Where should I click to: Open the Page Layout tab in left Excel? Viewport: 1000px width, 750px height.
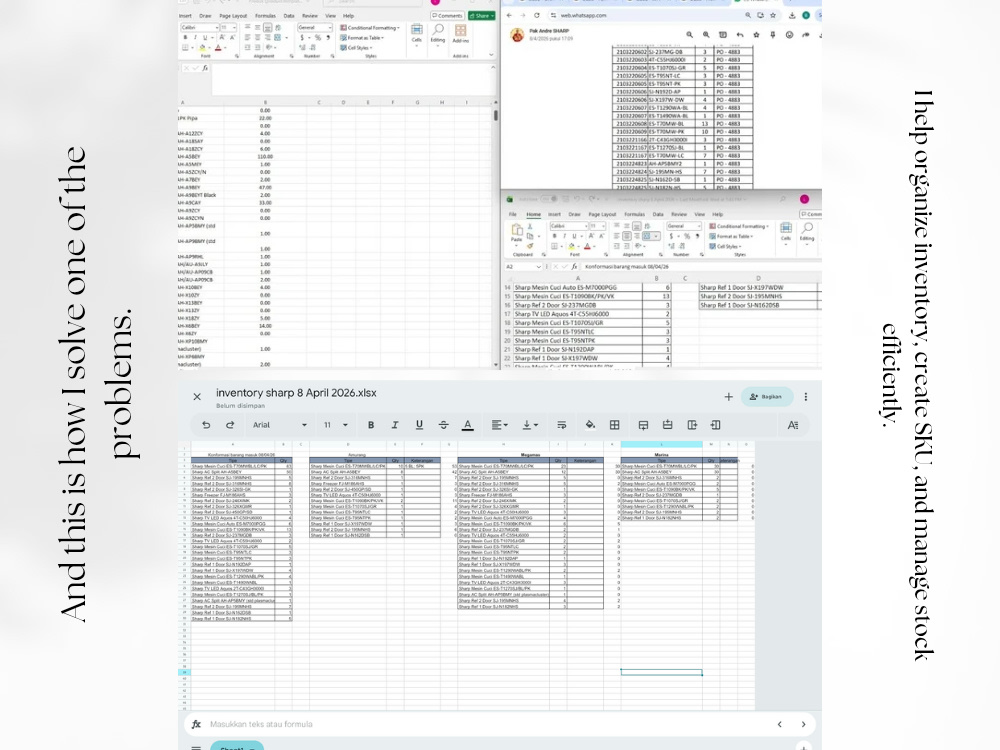pos(233,16)
